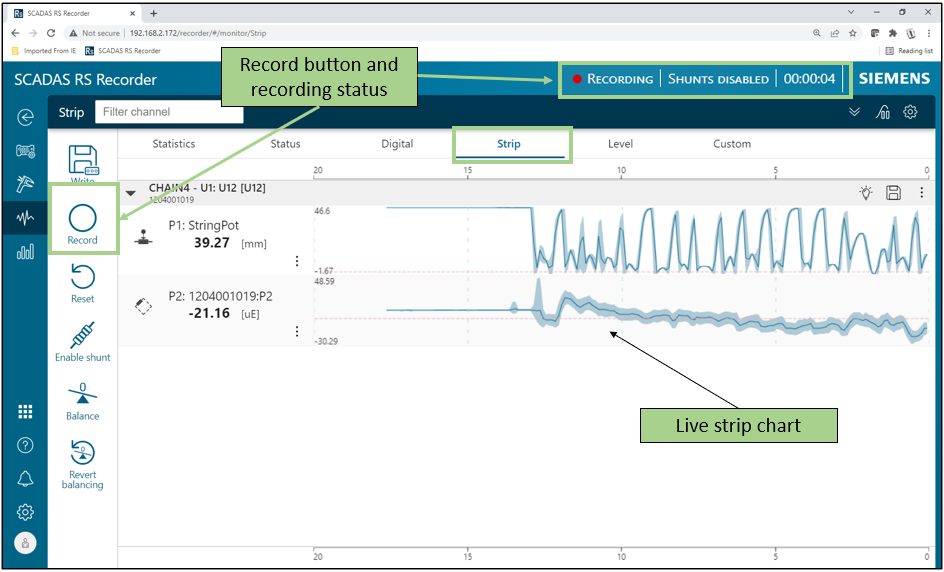This screenshot has height=572, width=944.
Task: Click Revert balancing icon
Action: (82, 453)
